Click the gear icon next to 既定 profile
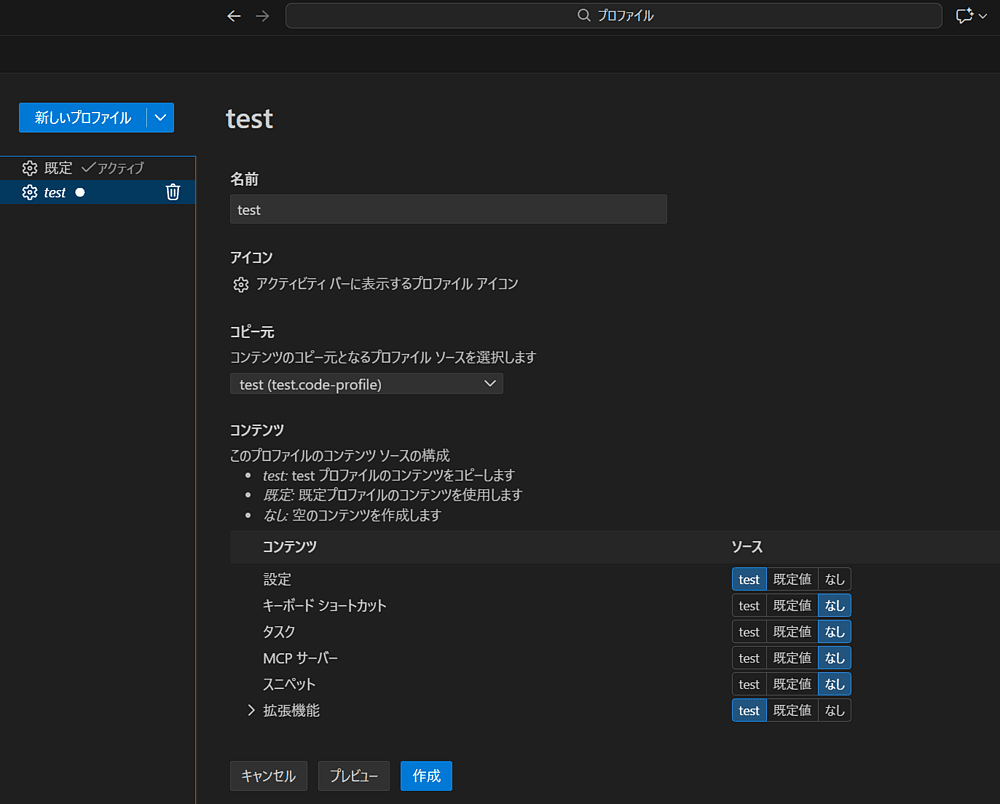The width and height of the screenshot is (1000, 804). click(29, 167)
